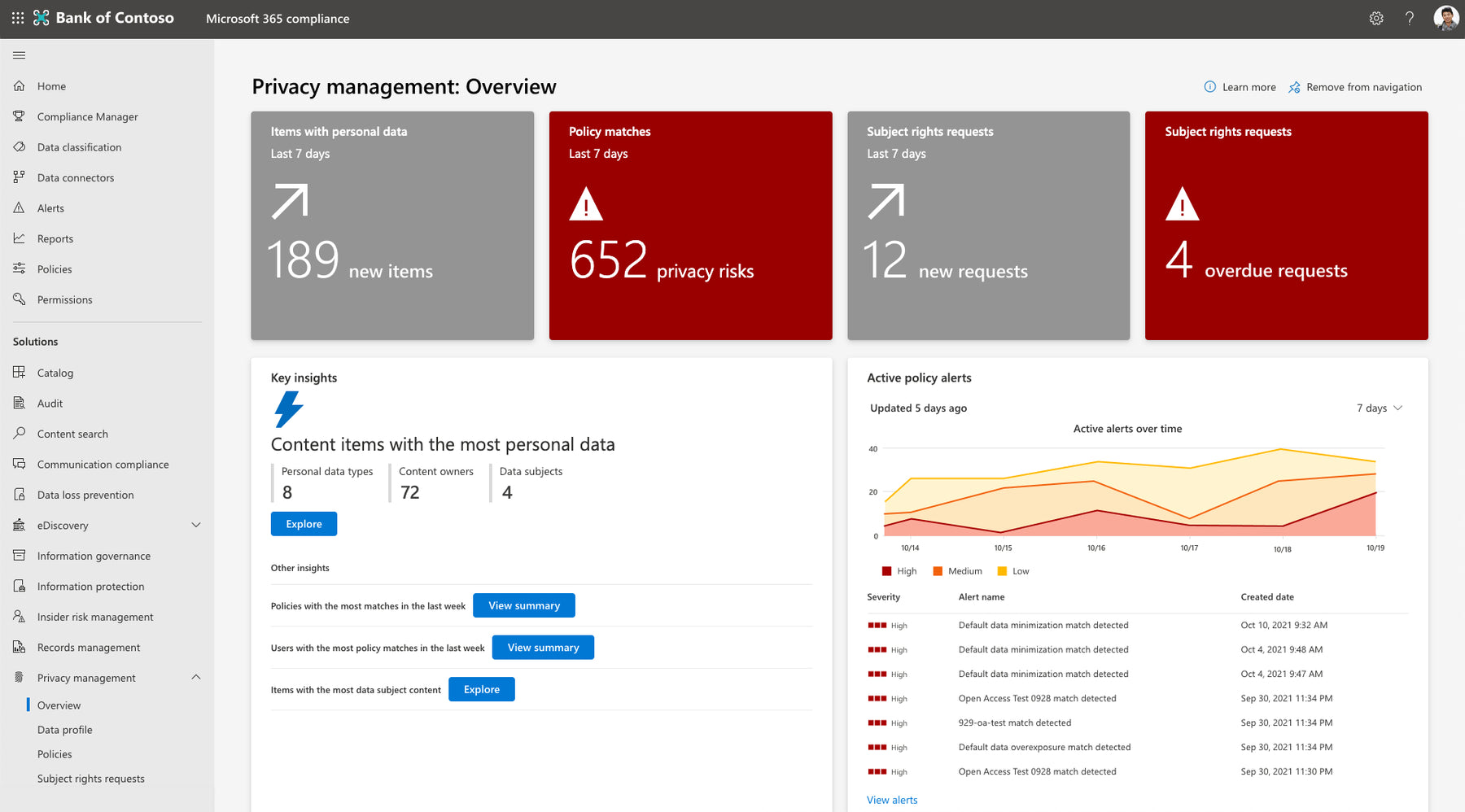Screen dimensions: 1465x812
Task: Open the View alerts link
Action: tap(892, 800)
